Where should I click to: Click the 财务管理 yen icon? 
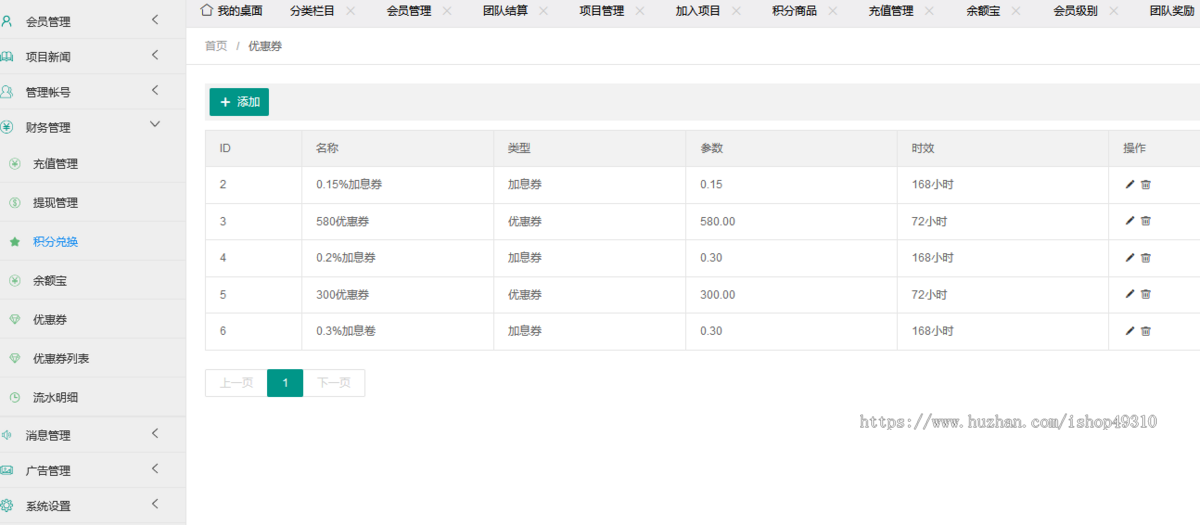click(x=7, y=127)
